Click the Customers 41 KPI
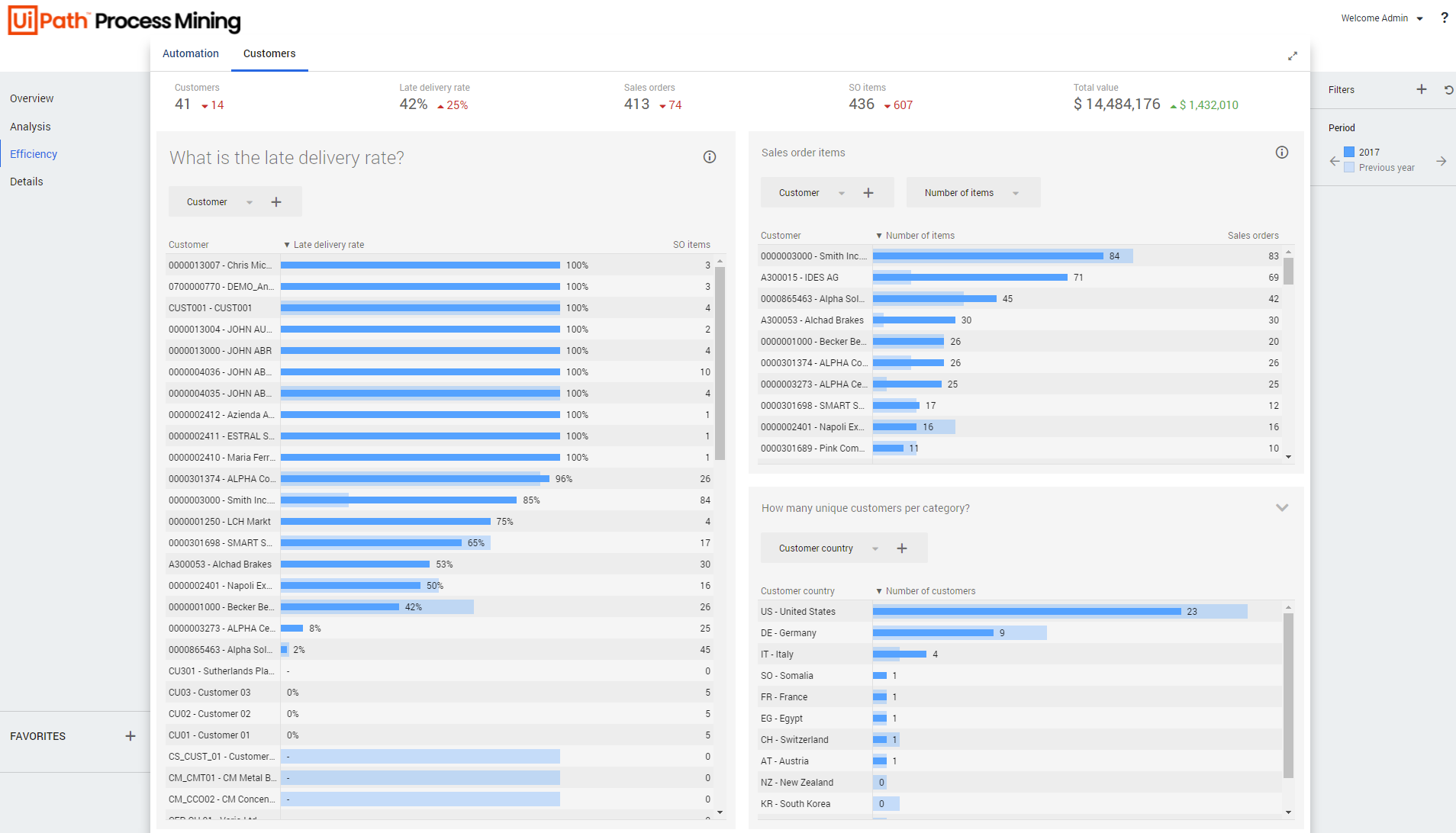 pos(182,105)
